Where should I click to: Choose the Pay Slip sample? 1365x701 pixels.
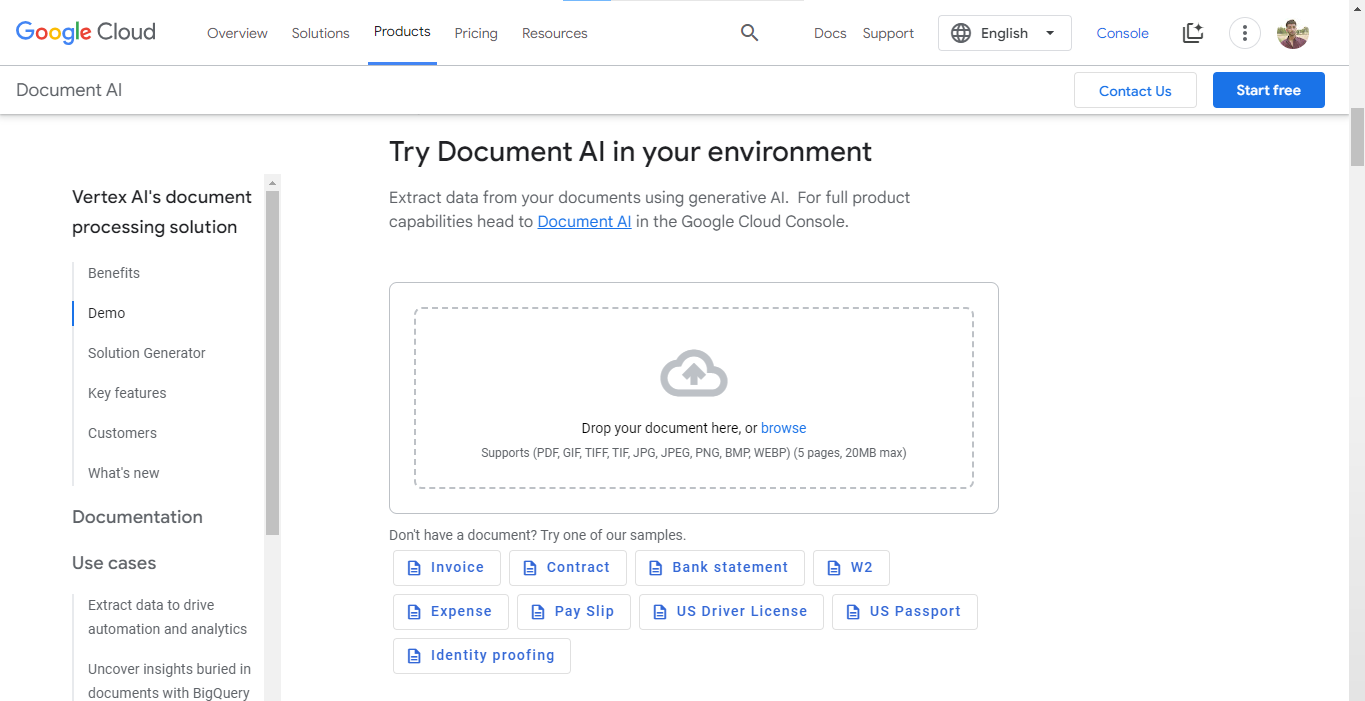[573, 611]
